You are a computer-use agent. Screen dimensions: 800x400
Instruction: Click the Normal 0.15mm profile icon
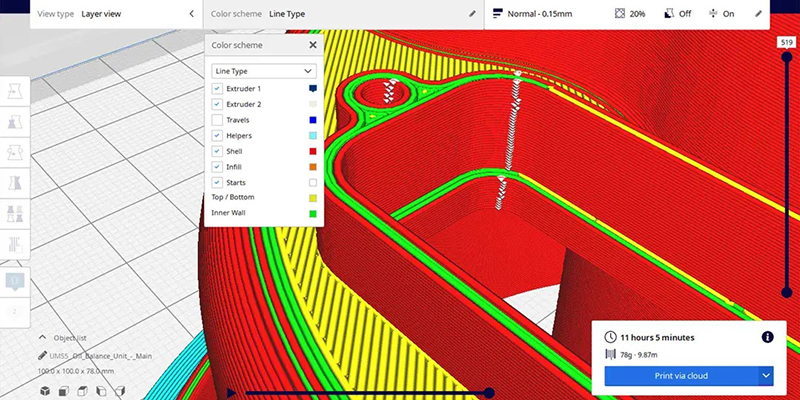pos(497,14)
